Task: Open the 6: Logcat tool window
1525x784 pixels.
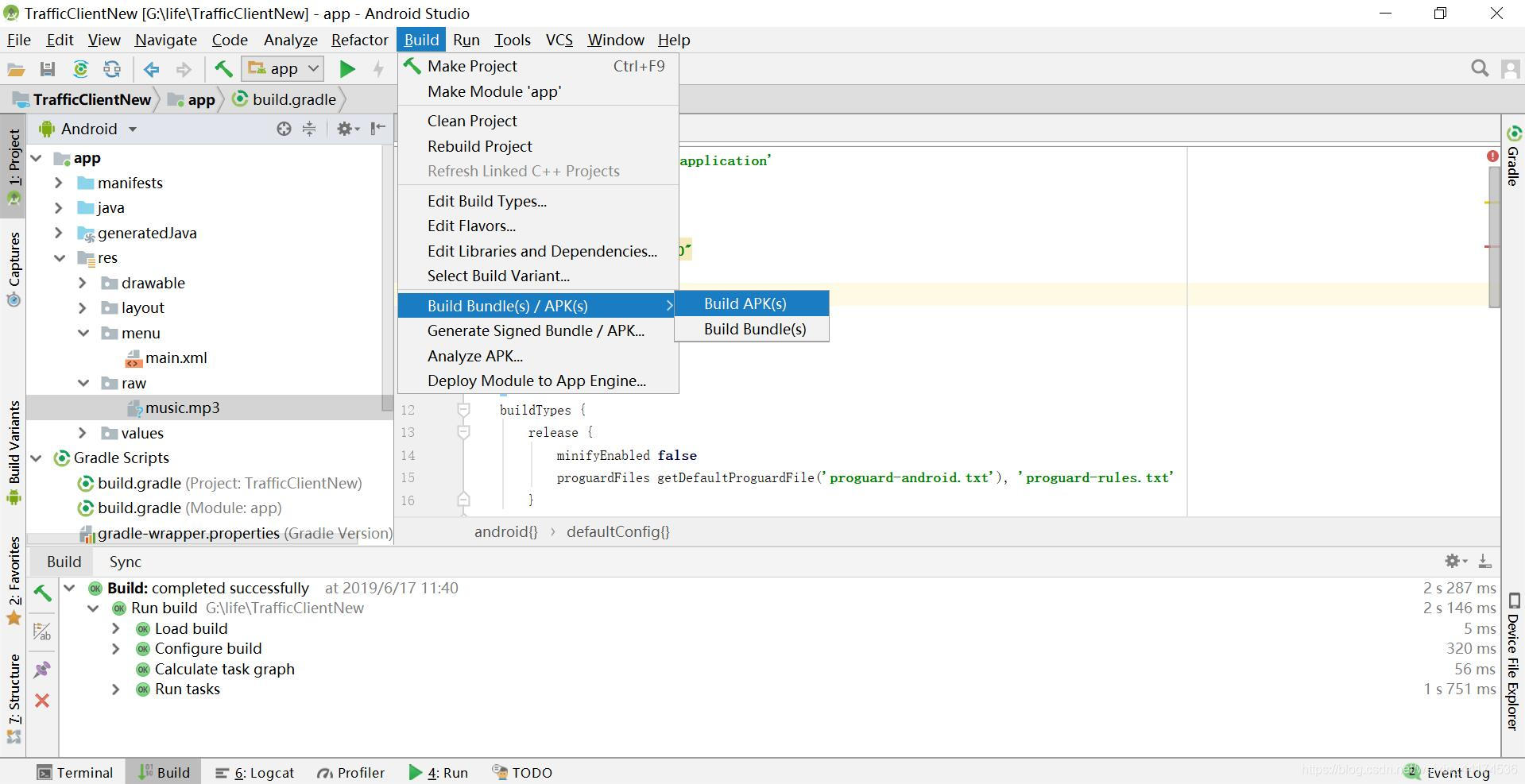Action: coord(255,773)
